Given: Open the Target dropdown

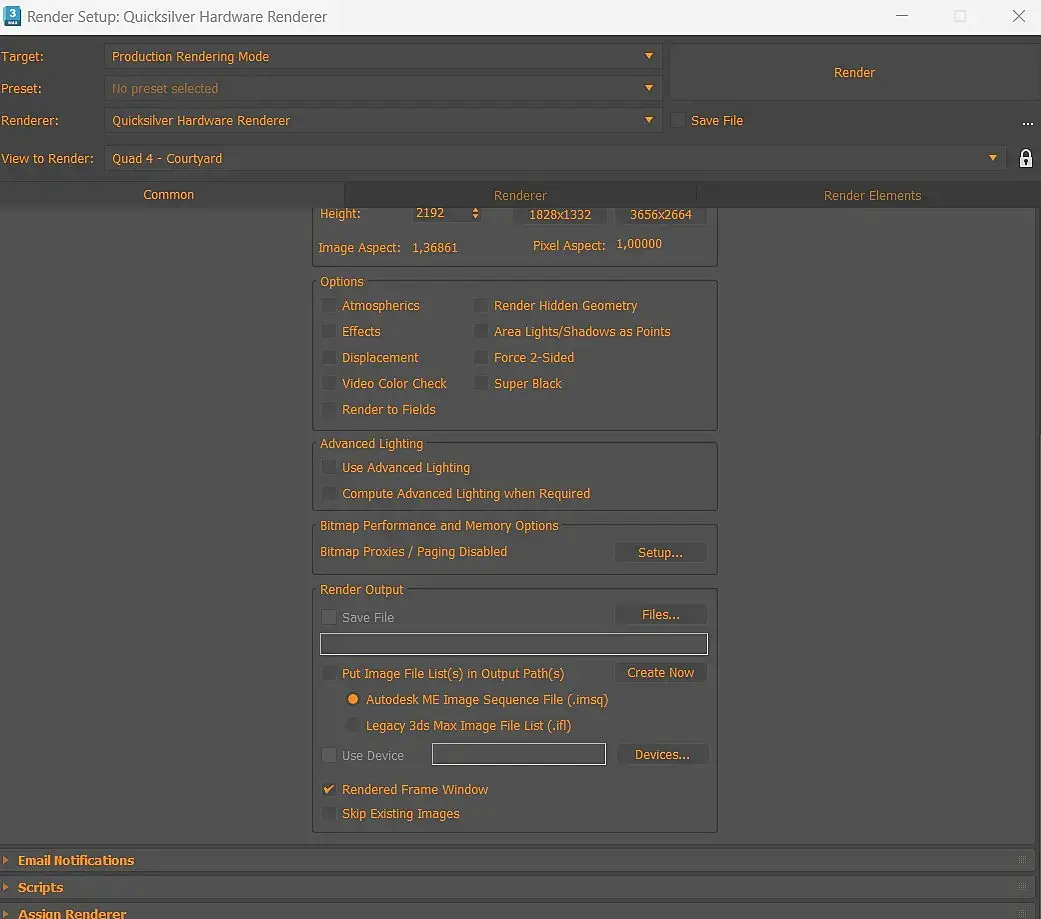Looking at the screenshot, I should (382, 56).
